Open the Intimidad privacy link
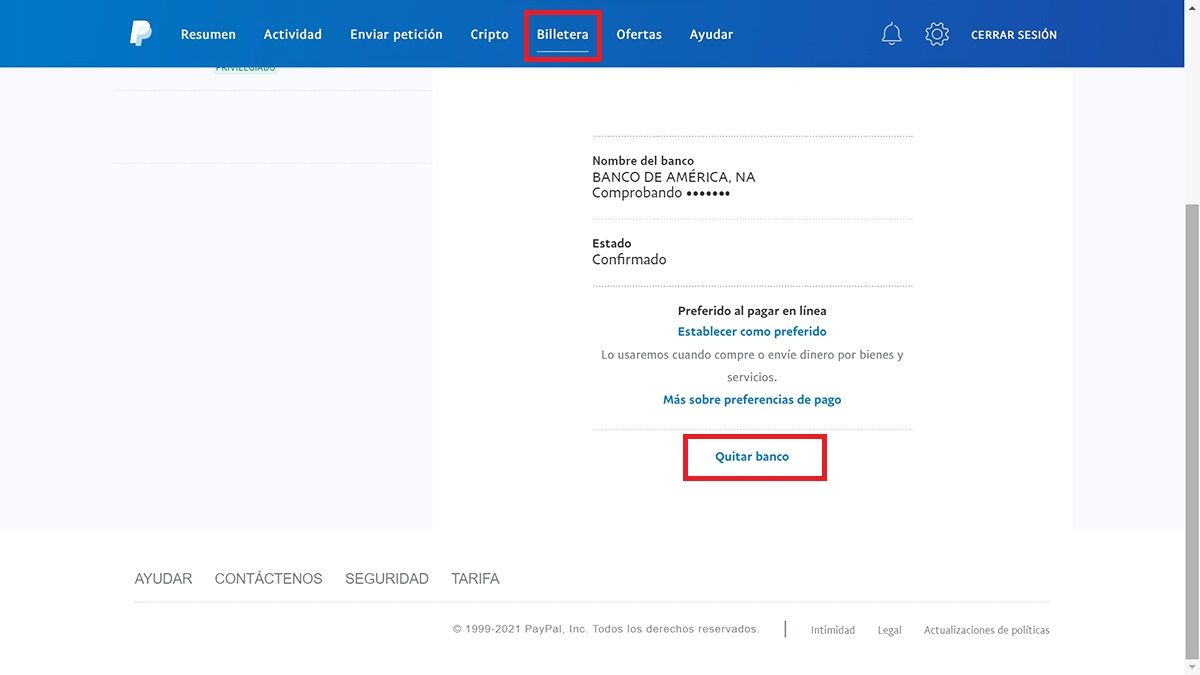 click(x=832, y=630)
